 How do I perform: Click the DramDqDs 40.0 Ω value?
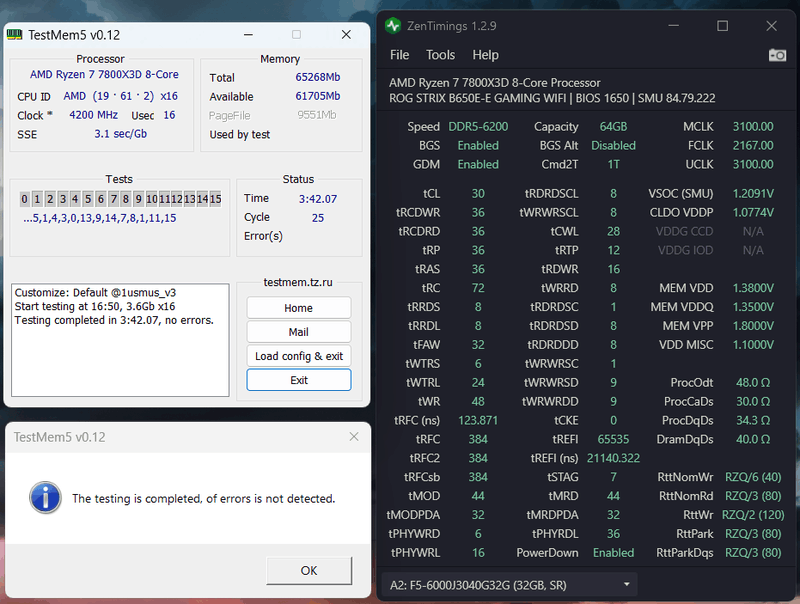pyautogui.click(x=753, y=439)
